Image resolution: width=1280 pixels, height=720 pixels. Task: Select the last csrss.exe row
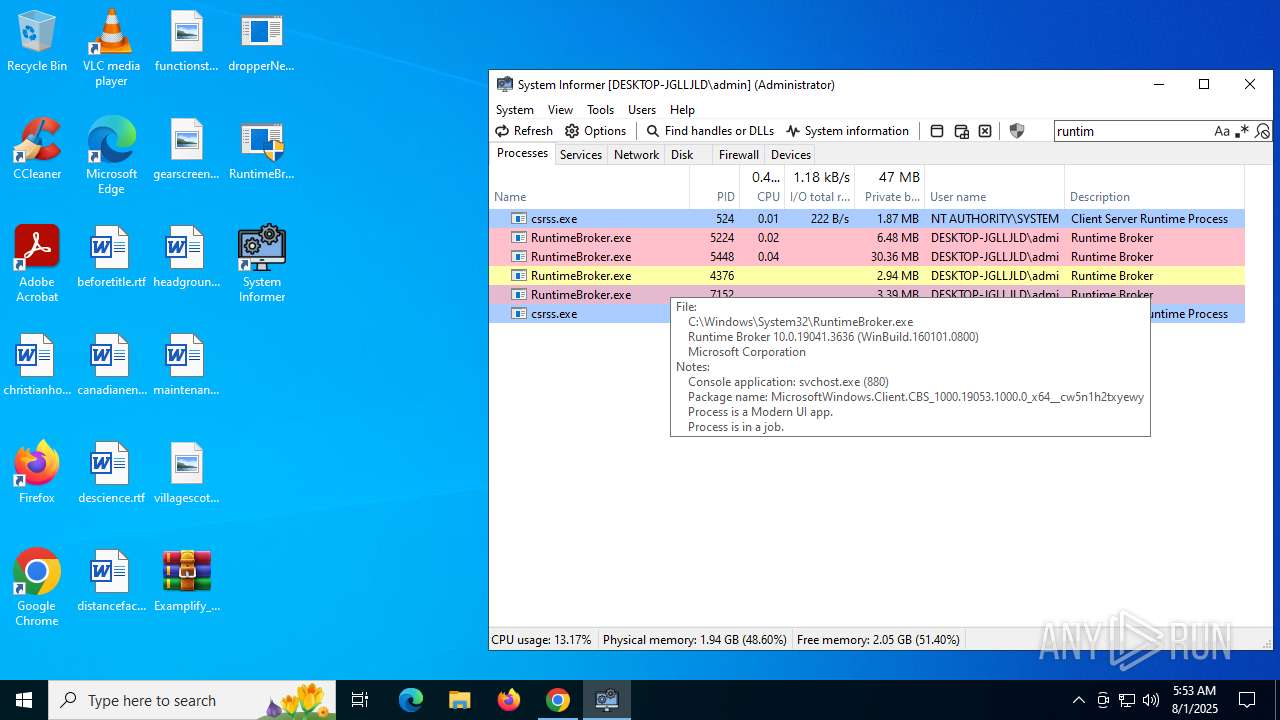point(579,314)
